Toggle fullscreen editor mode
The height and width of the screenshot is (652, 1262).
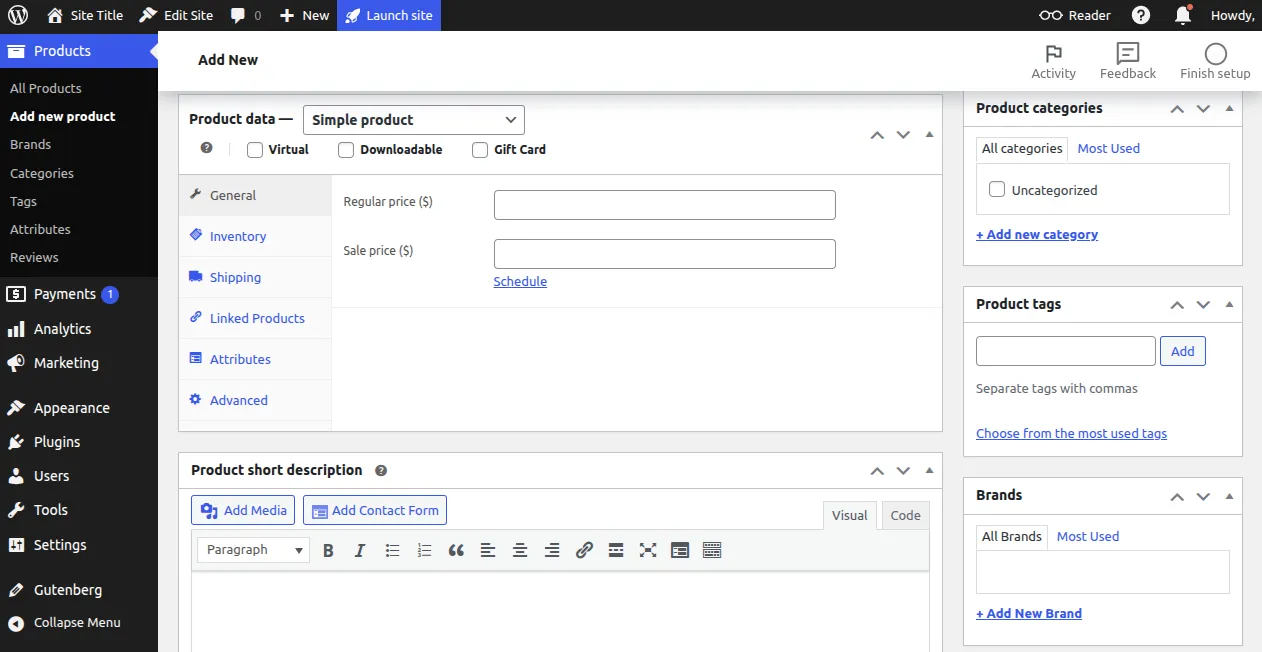click(x=648, y=550)
